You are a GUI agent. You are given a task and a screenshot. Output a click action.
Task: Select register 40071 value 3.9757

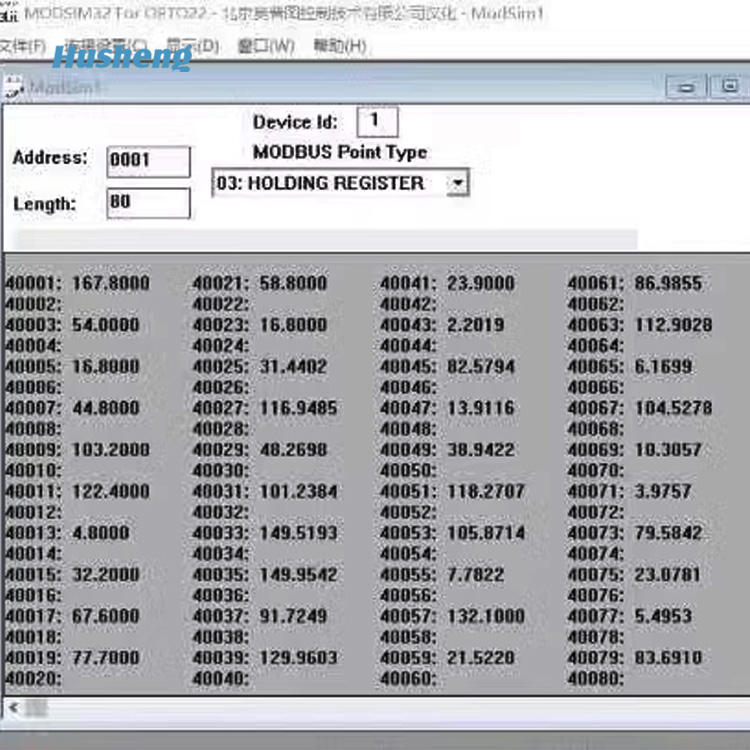click(663, 491)
